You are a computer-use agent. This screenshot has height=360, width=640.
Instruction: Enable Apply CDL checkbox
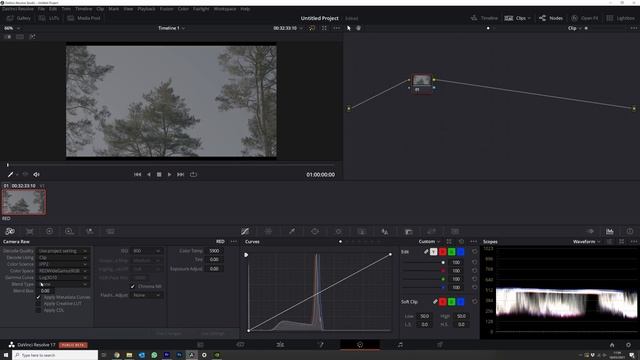point(38,310)
